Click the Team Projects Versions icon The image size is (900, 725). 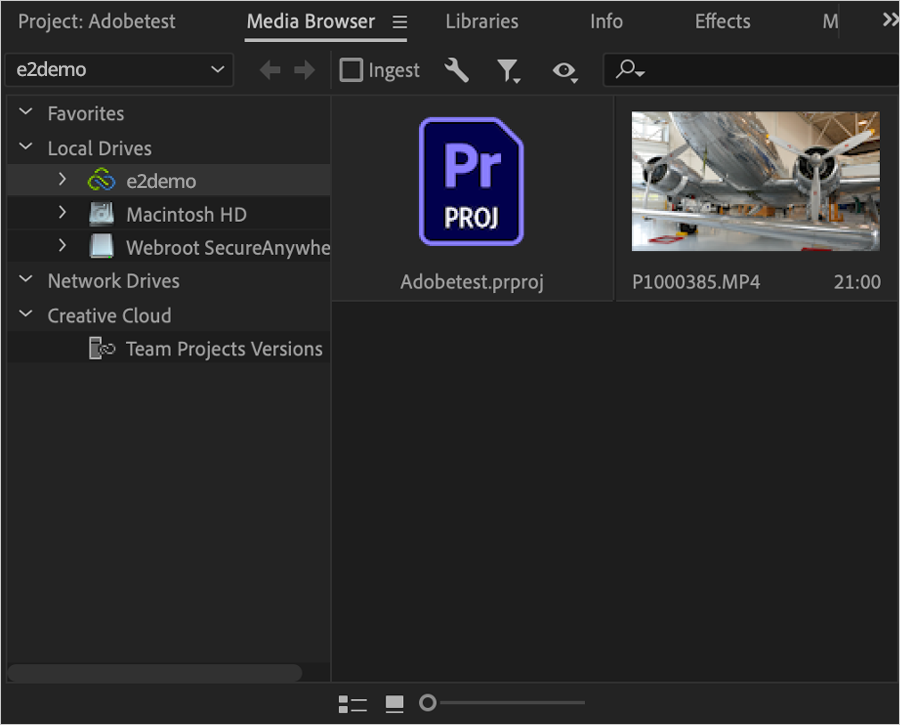point(102,348)
